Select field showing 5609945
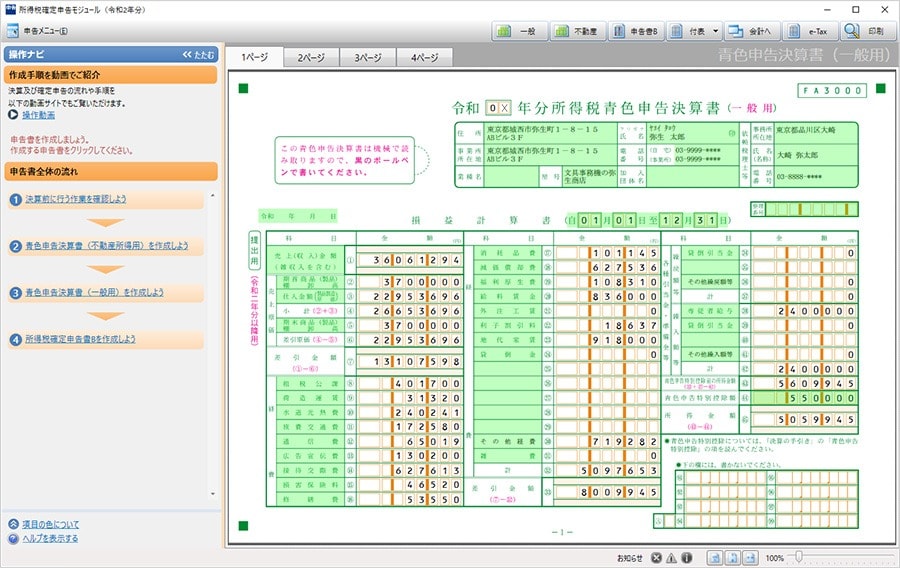This screenshot has width=900, height=568. point(805,383)
